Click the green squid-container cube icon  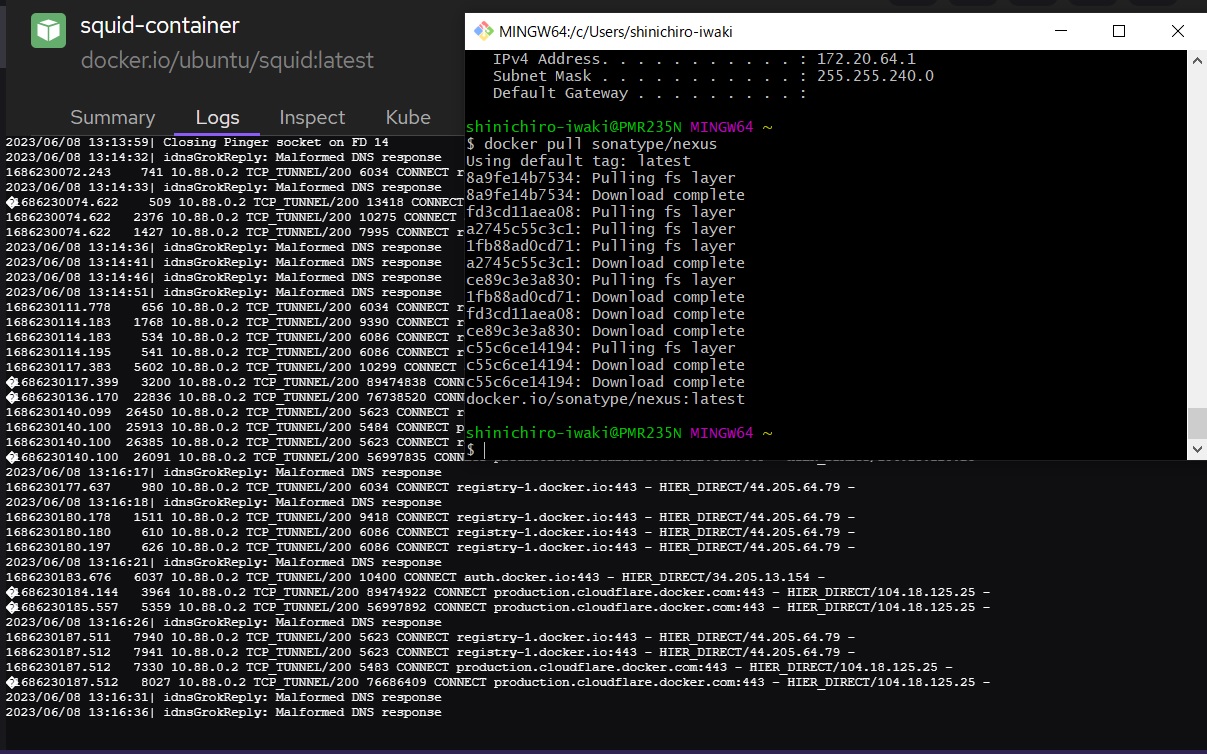click(48, 30)
